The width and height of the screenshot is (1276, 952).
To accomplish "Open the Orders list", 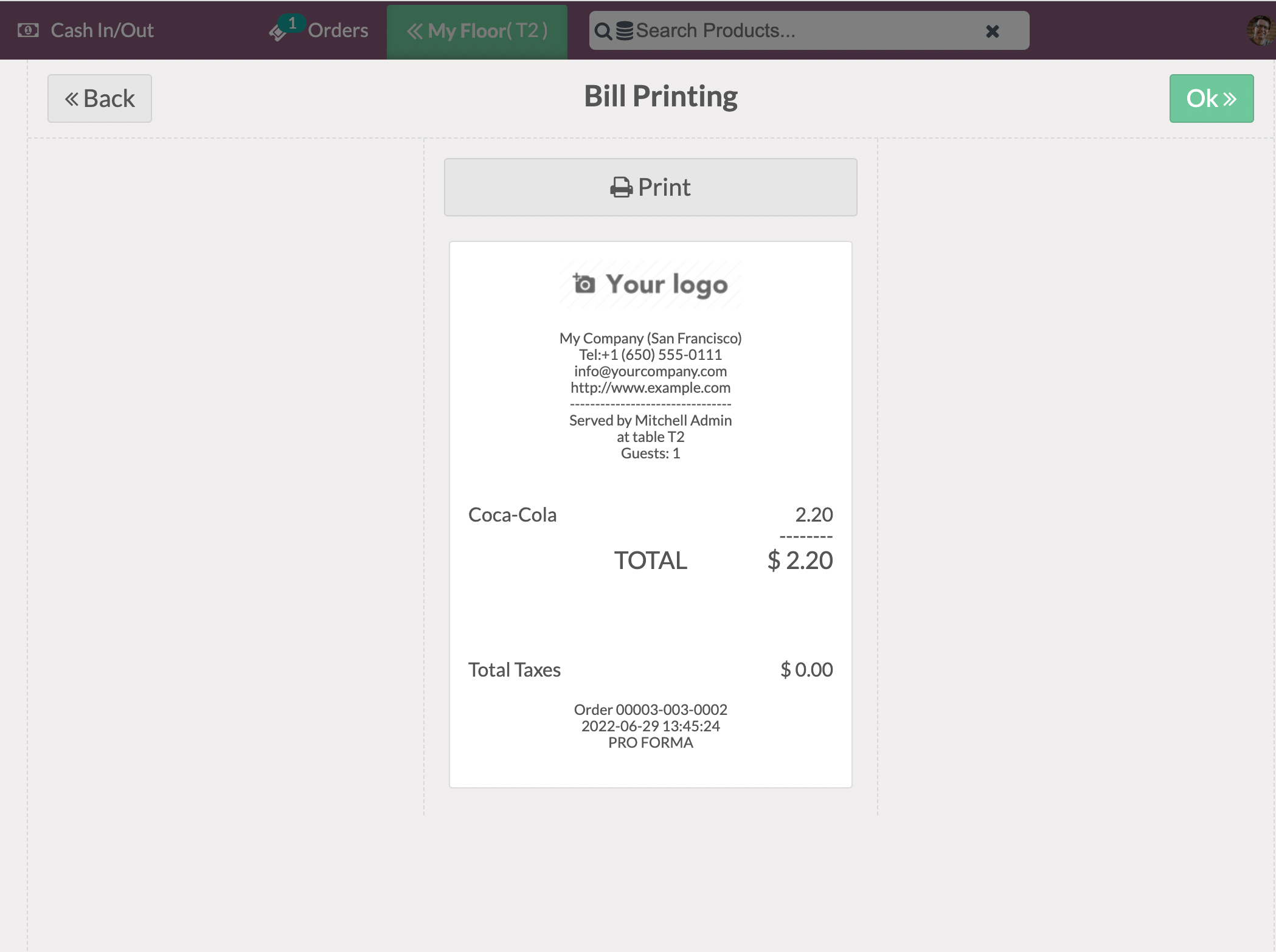I will (338, 30).
